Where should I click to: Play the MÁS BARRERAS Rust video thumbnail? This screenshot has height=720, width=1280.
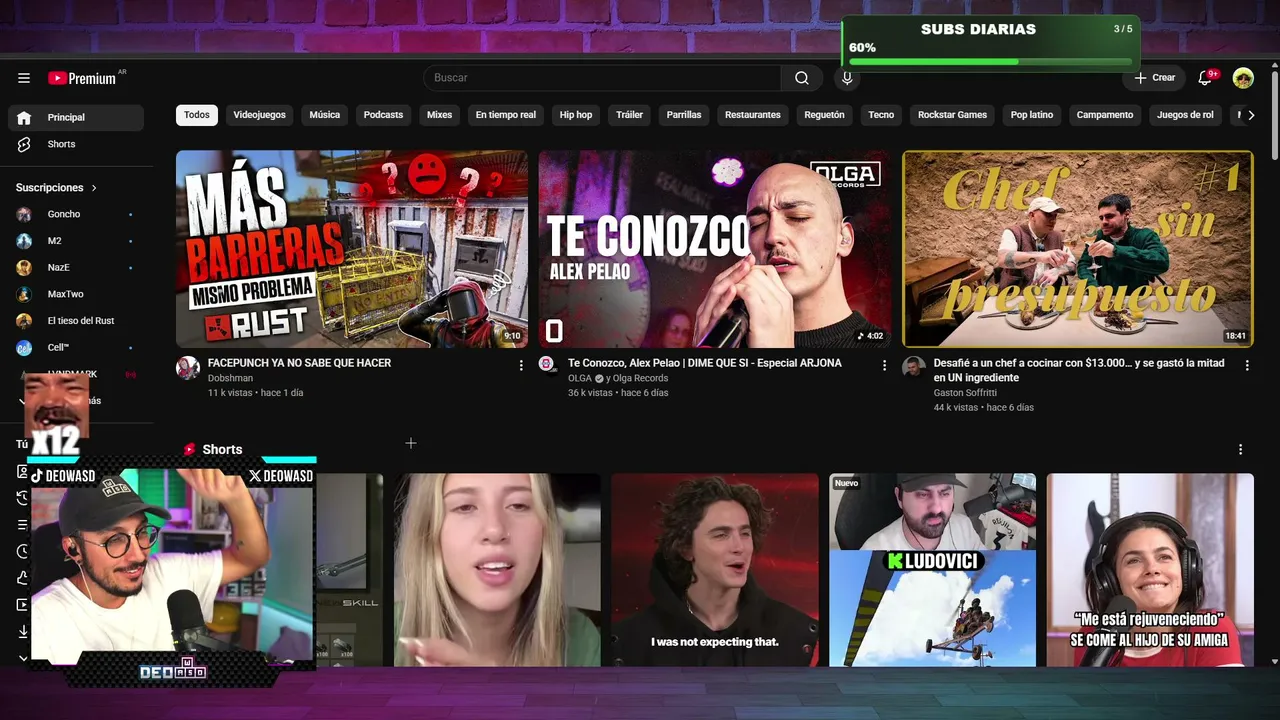352,249
